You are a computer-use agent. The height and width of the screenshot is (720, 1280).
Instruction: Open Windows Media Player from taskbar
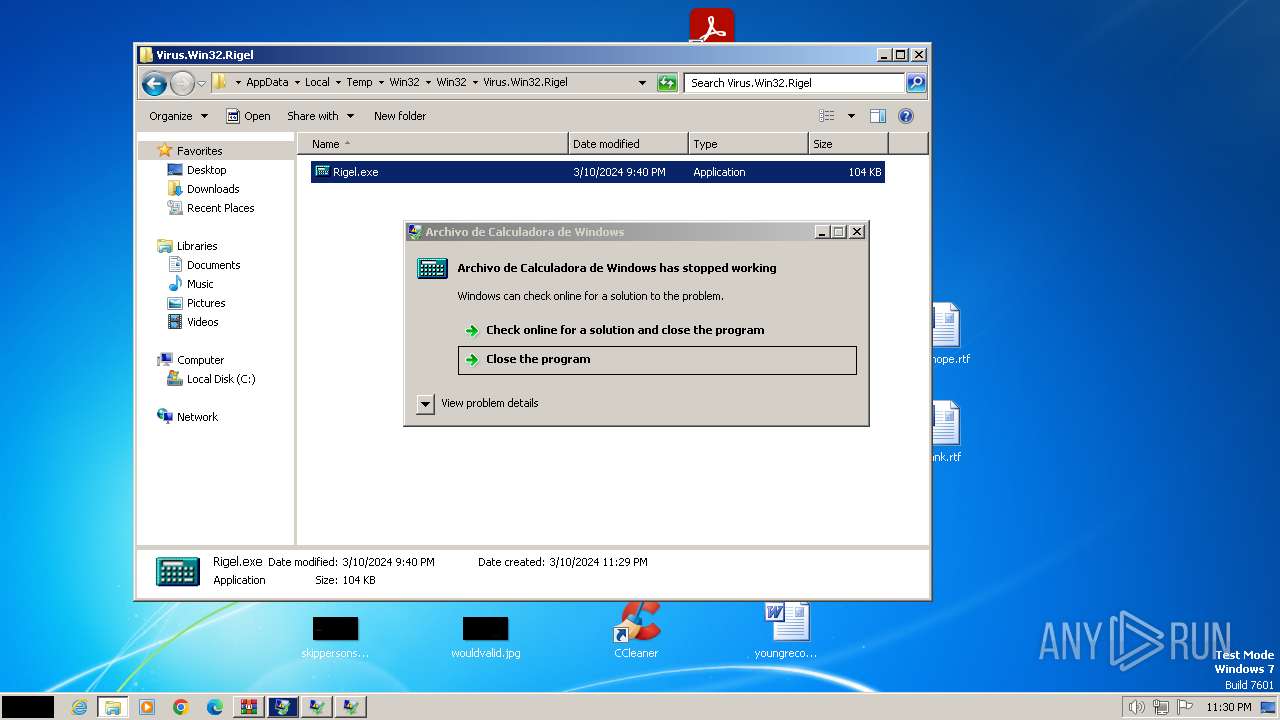tap(147, 707)
